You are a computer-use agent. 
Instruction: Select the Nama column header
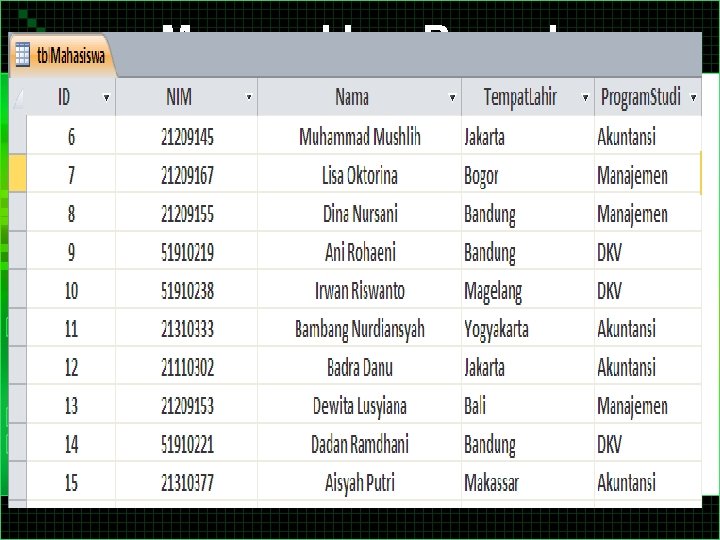[x=360, y=97]
